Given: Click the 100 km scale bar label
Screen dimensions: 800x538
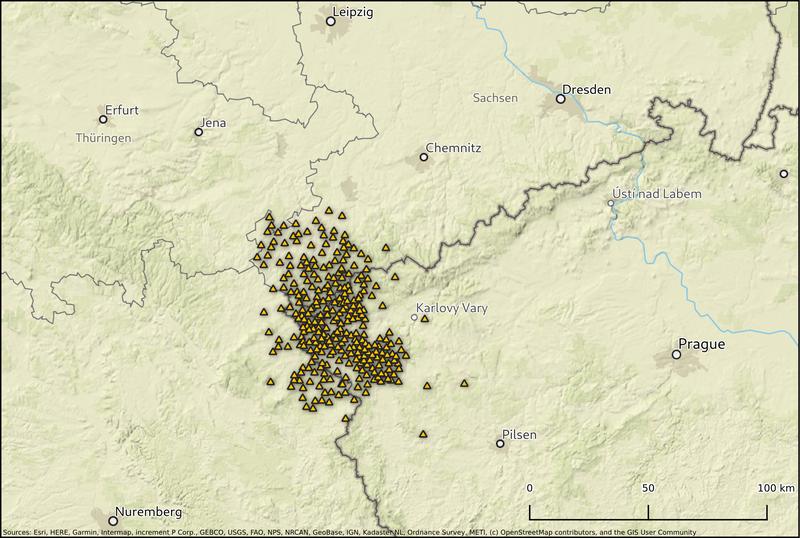Looking at the screenshot, I should [776, 488].
